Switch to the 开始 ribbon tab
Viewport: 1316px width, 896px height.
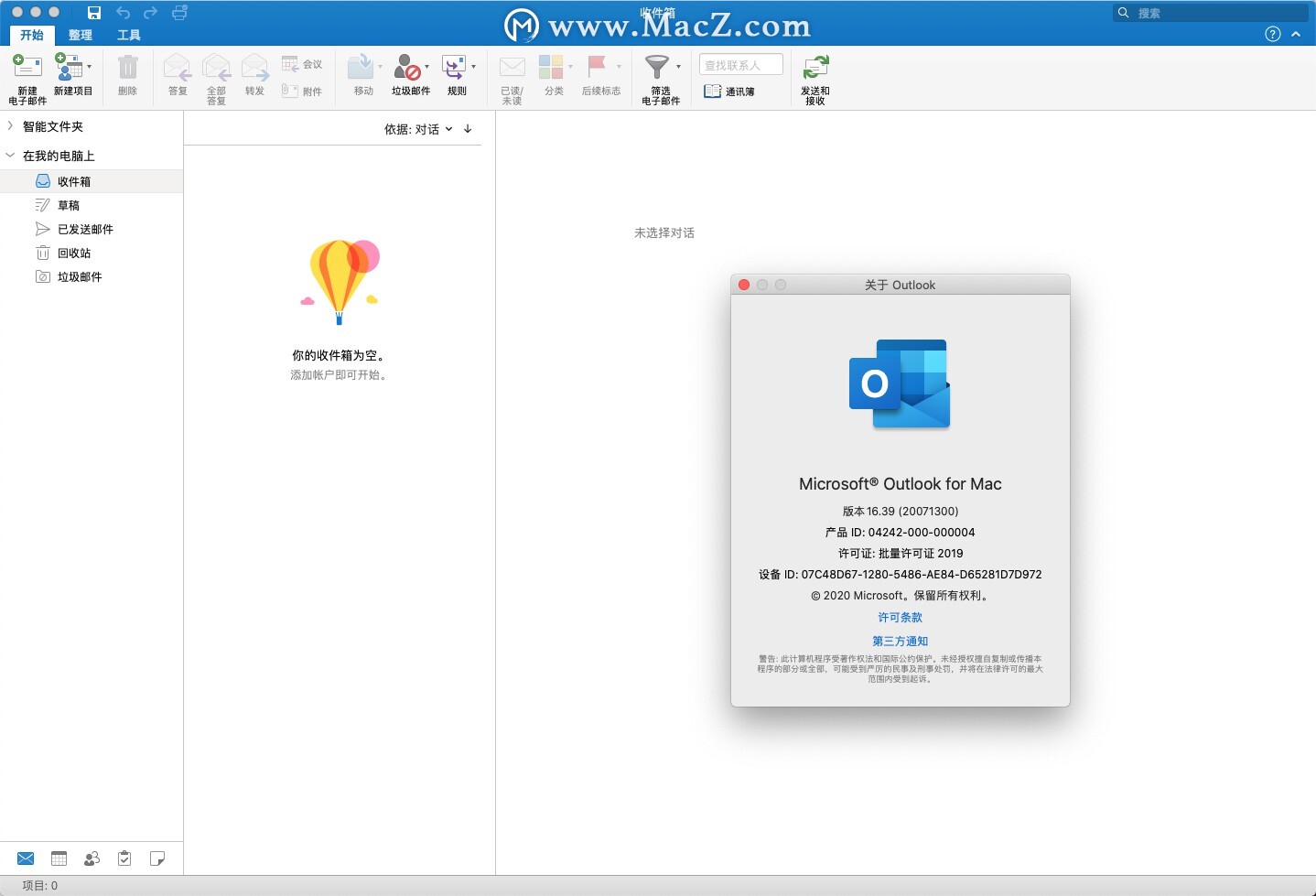(32, 35)
